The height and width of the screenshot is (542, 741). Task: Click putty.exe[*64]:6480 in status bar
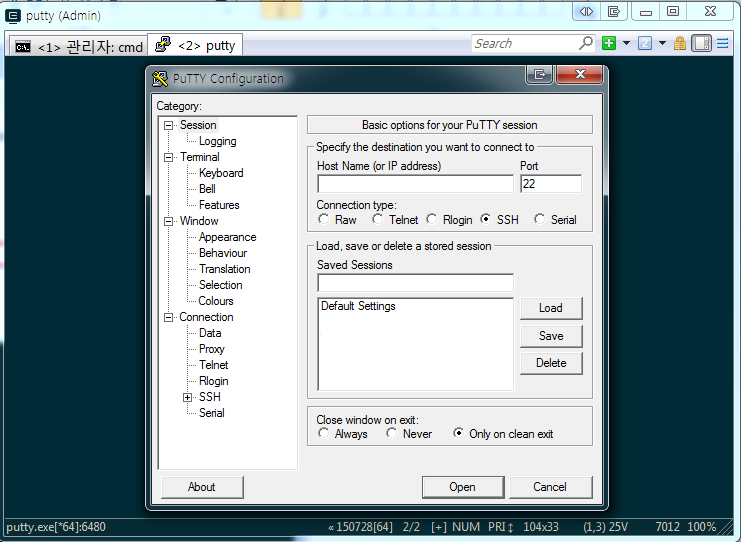[x=56, y=527]
